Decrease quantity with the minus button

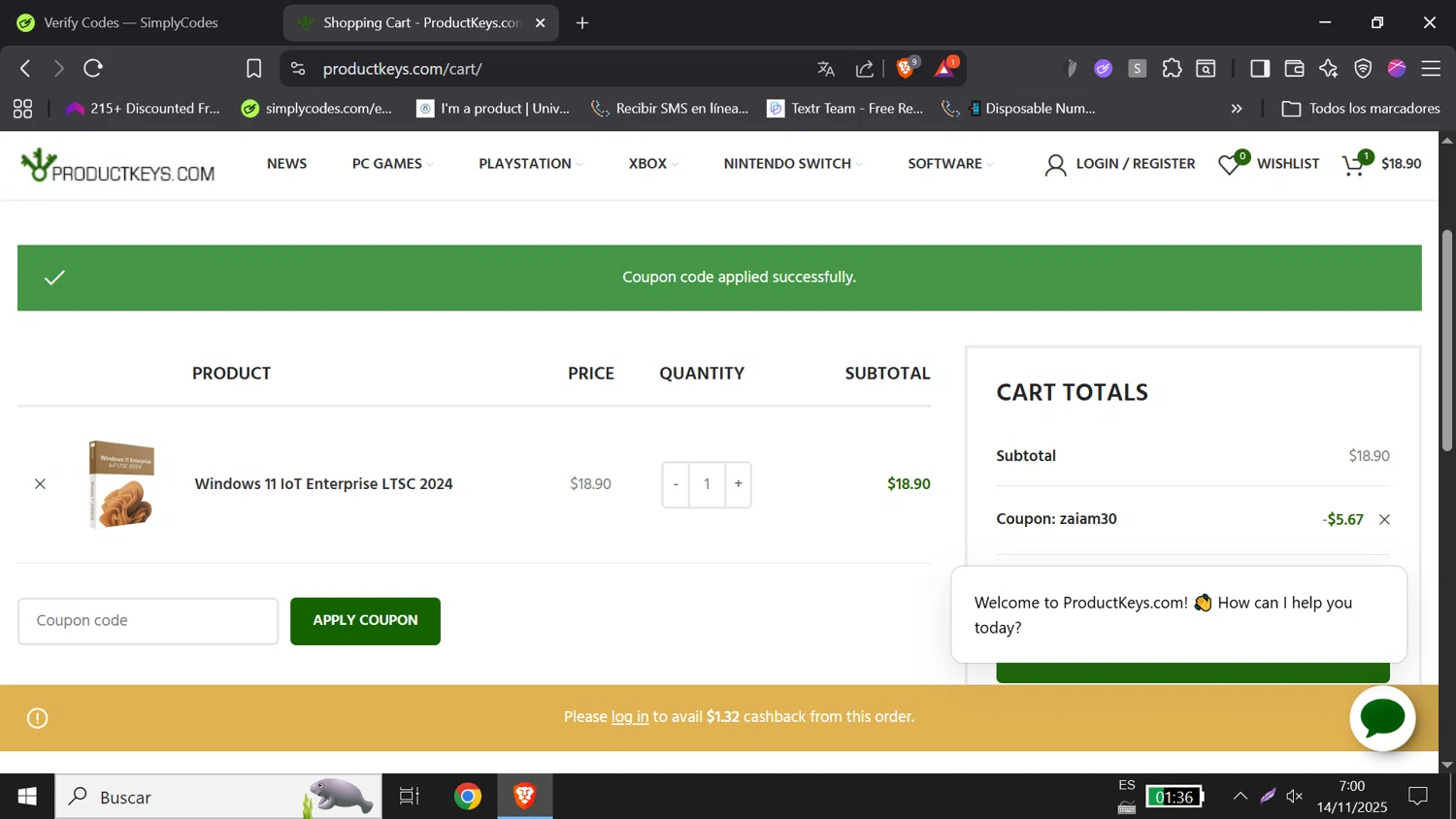pos(676,483)
